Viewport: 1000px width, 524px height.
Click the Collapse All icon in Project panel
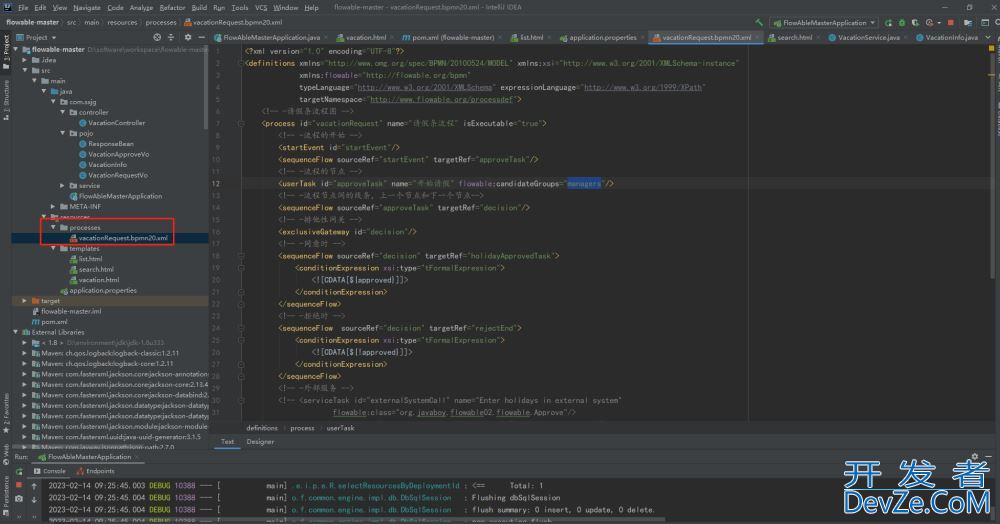pos(171,38)
